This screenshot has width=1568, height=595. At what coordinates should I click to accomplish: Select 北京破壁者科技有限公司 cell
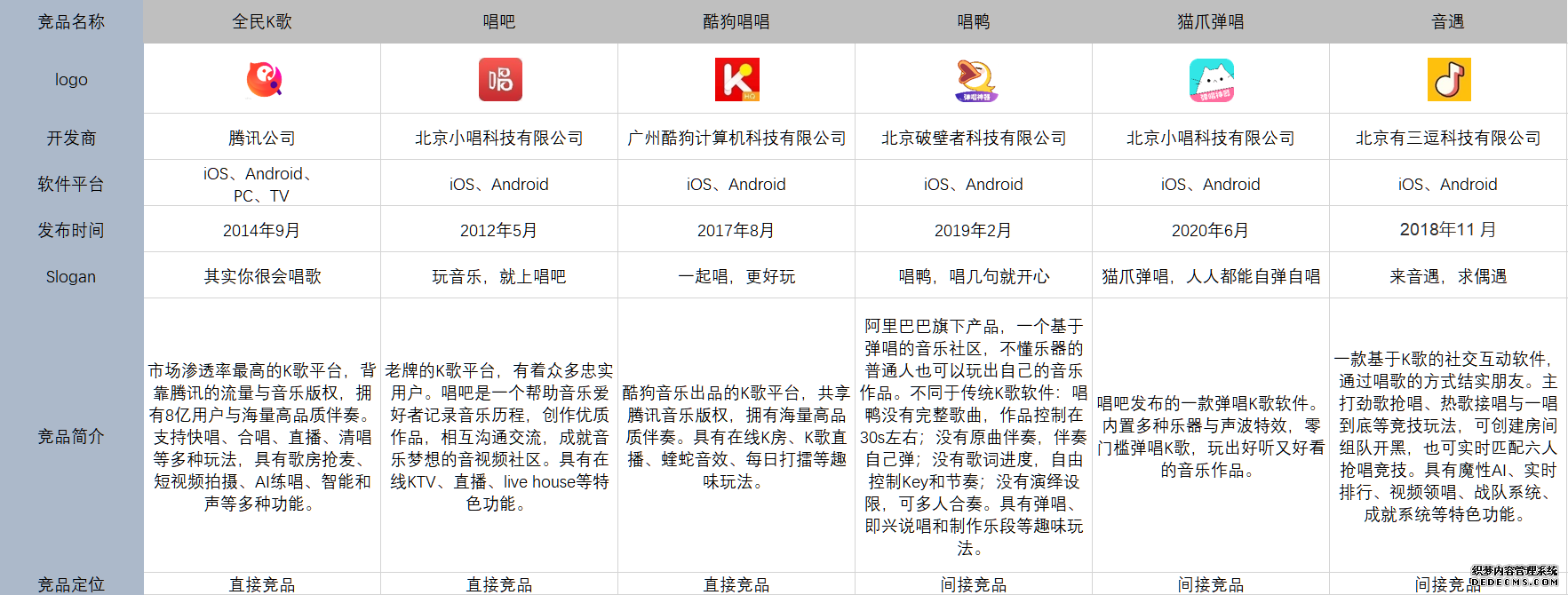(x=974, y=138)
